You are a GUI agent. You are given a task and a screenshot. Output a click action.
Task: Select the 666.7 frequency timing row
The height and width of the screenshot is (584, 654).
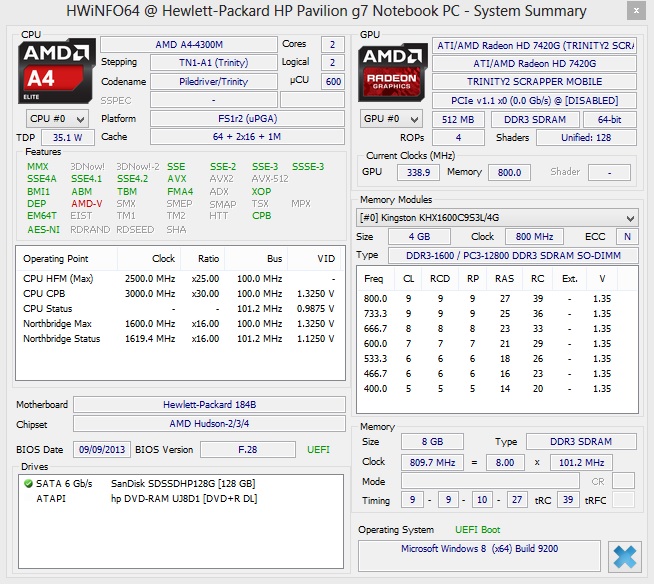(496, 329)
